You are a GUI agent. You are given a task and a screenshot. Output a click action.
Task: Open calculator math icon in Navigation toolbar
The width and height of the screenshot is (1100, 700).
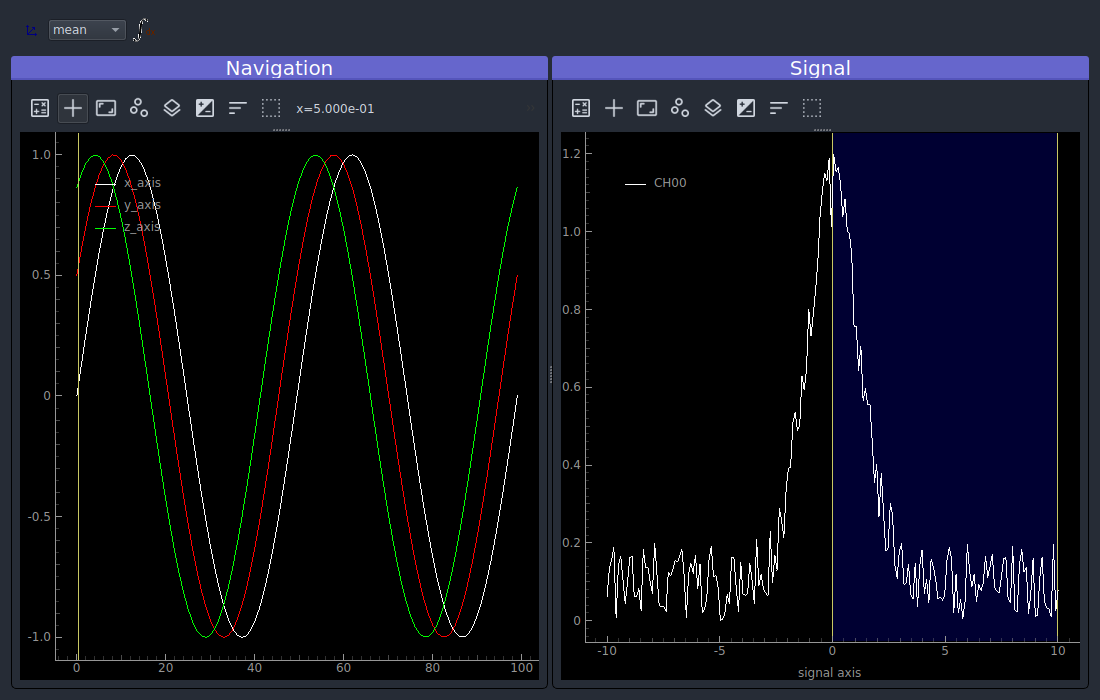point(40,108)
